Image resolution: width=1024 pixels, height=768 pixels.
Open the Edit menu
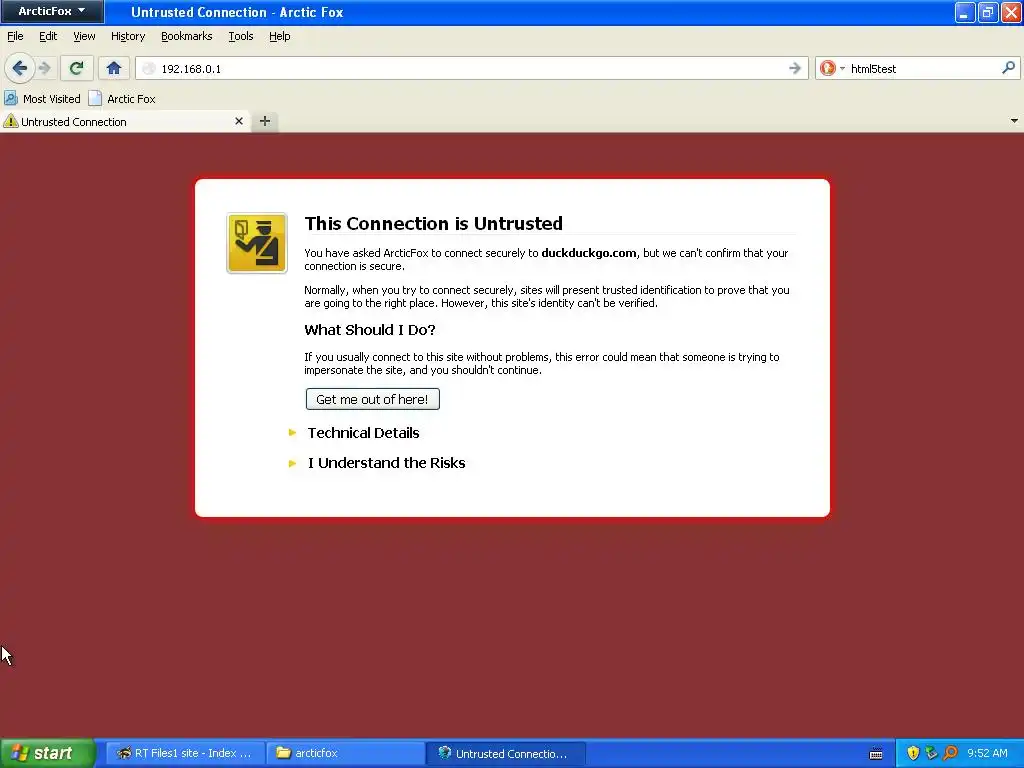[48, 37]
